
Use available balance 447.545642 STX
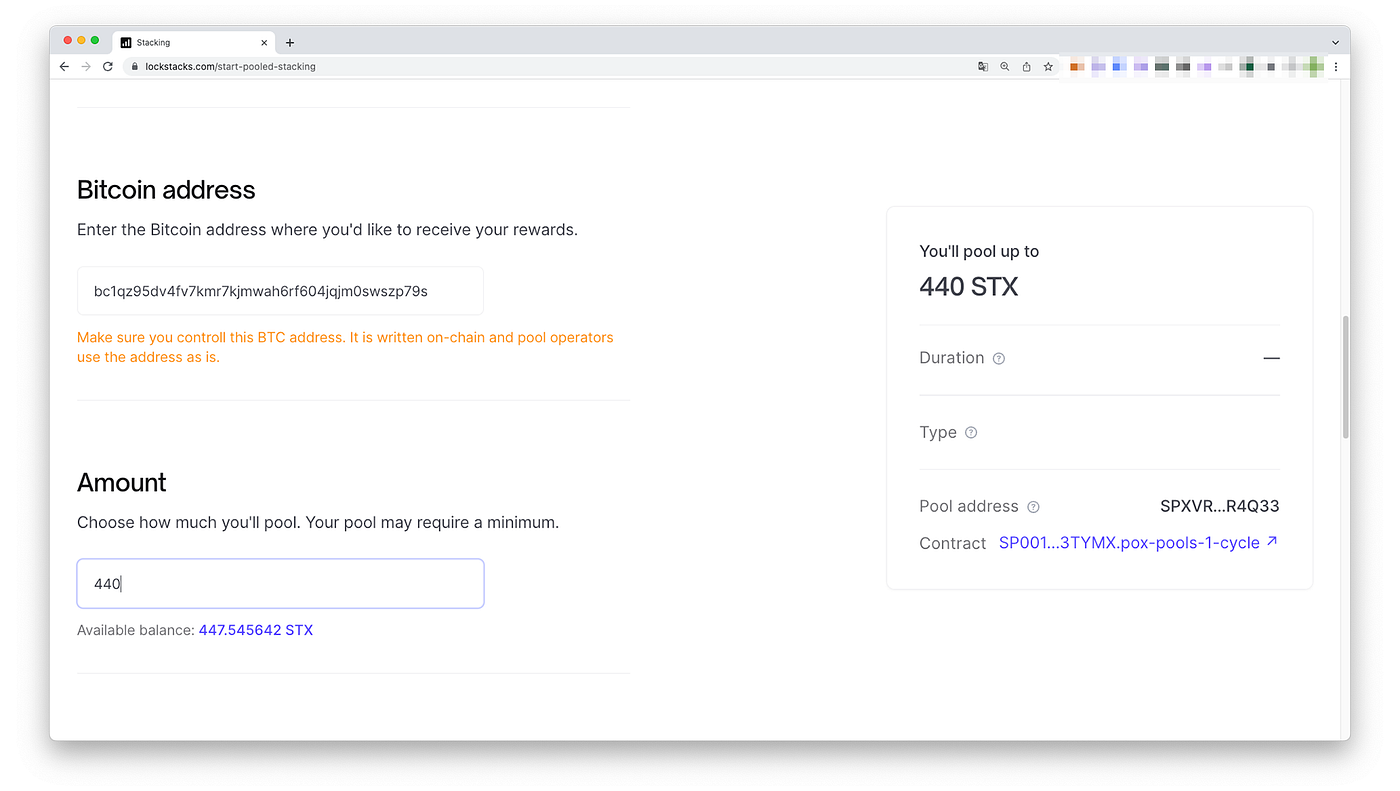(256, 630)
